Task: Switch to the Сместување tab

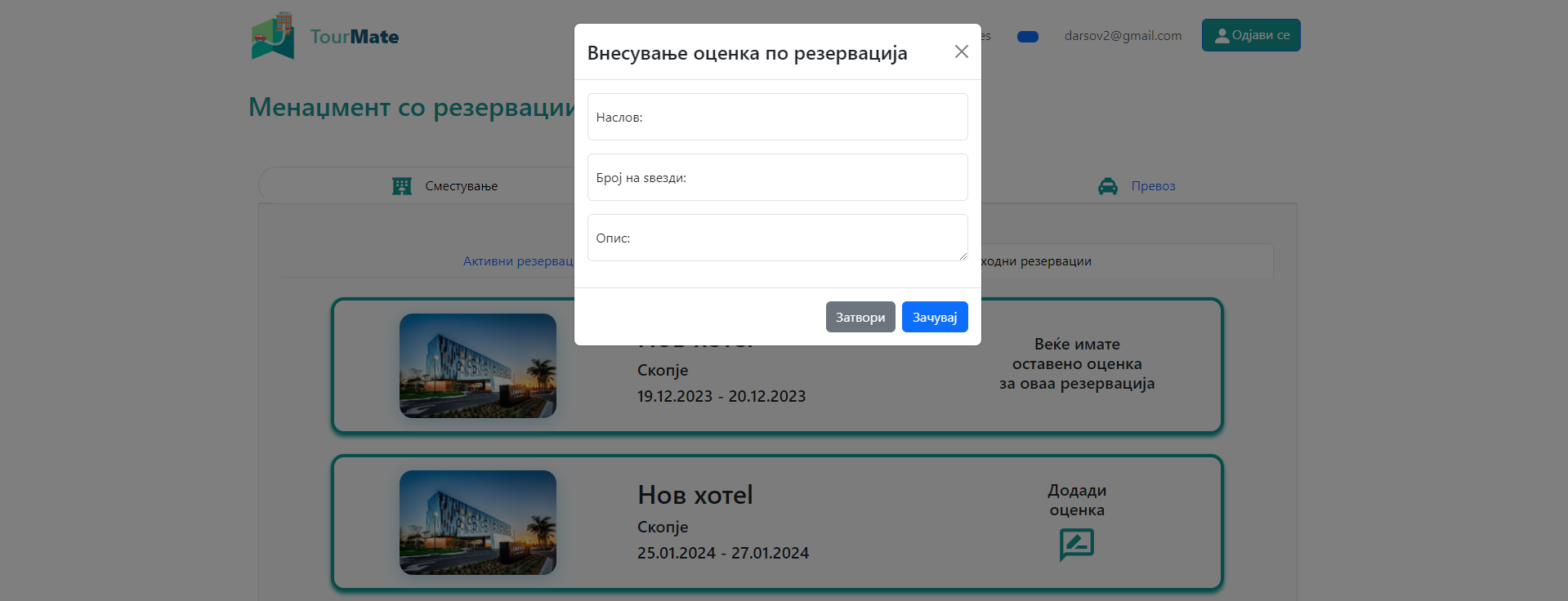Action: point(461,186)
